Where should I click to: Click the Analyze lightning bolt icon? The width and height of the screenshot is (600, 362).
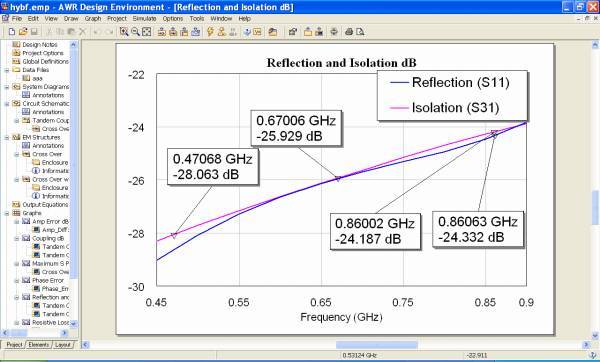pos(210,32)
